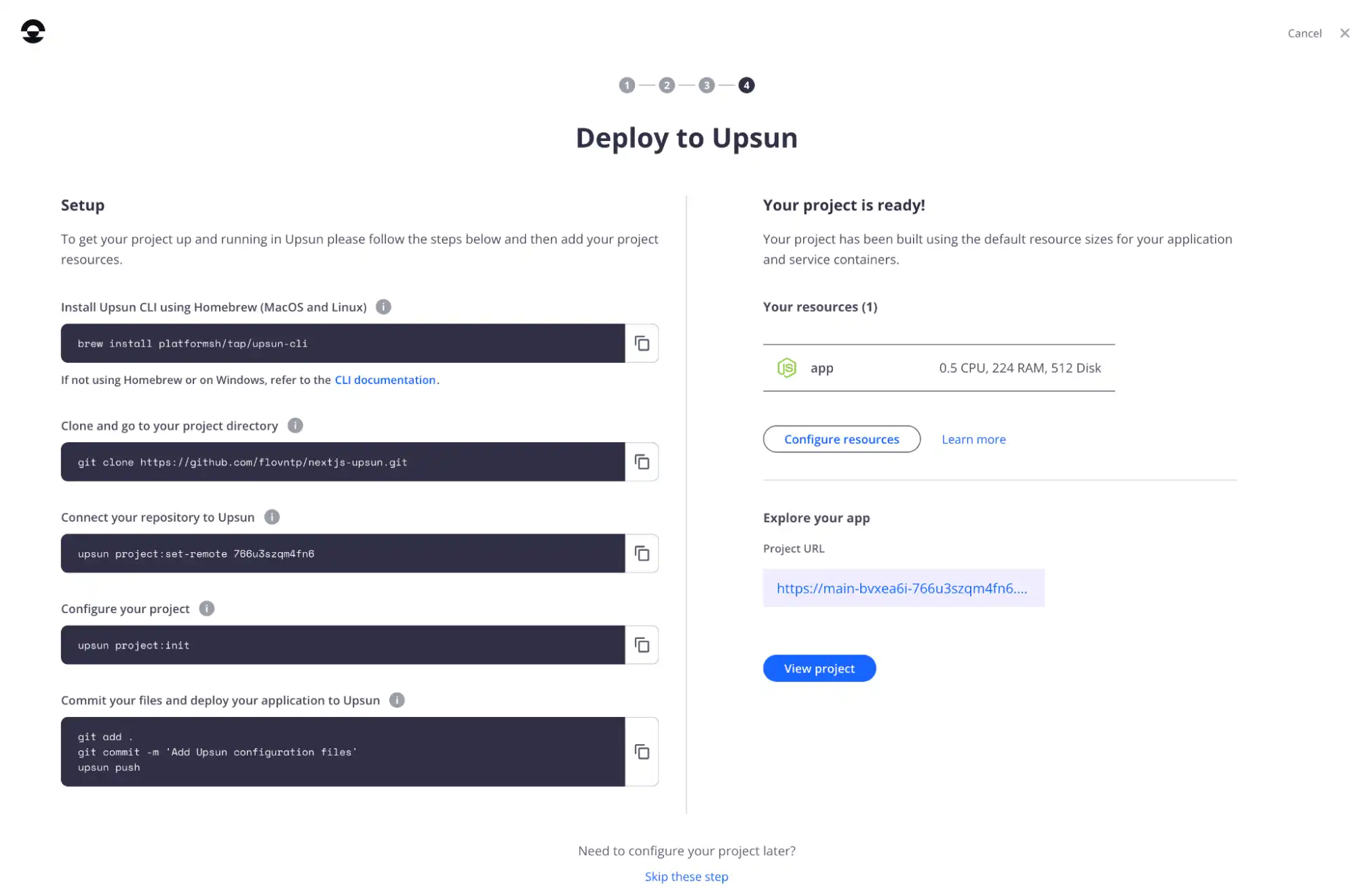The height and width of the screenshot is (896, 1356).
Task: Click the upsun project:init code text
Action: (133, 646)
